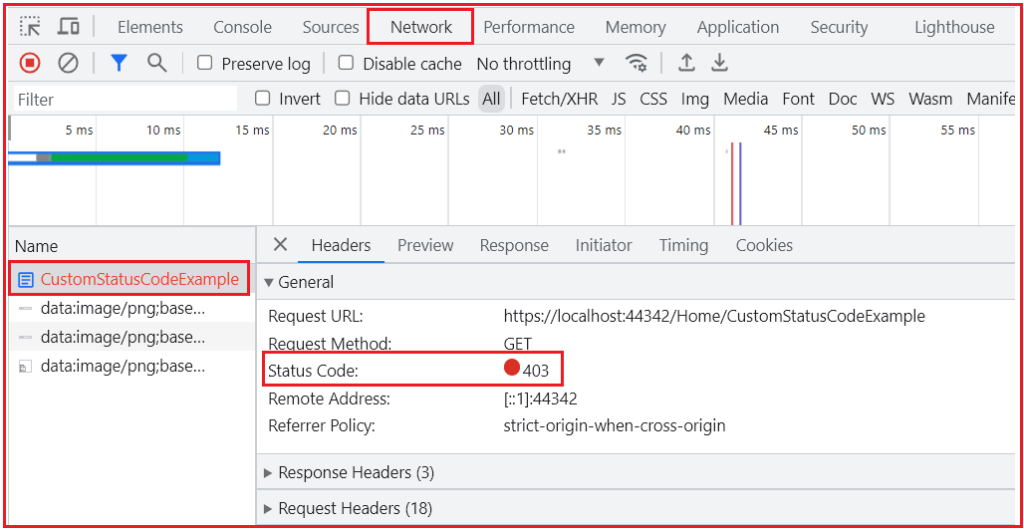Screen dimensions: 1024x530
Task: Open the network search magnifier
Action: click(x=157, y=63)
